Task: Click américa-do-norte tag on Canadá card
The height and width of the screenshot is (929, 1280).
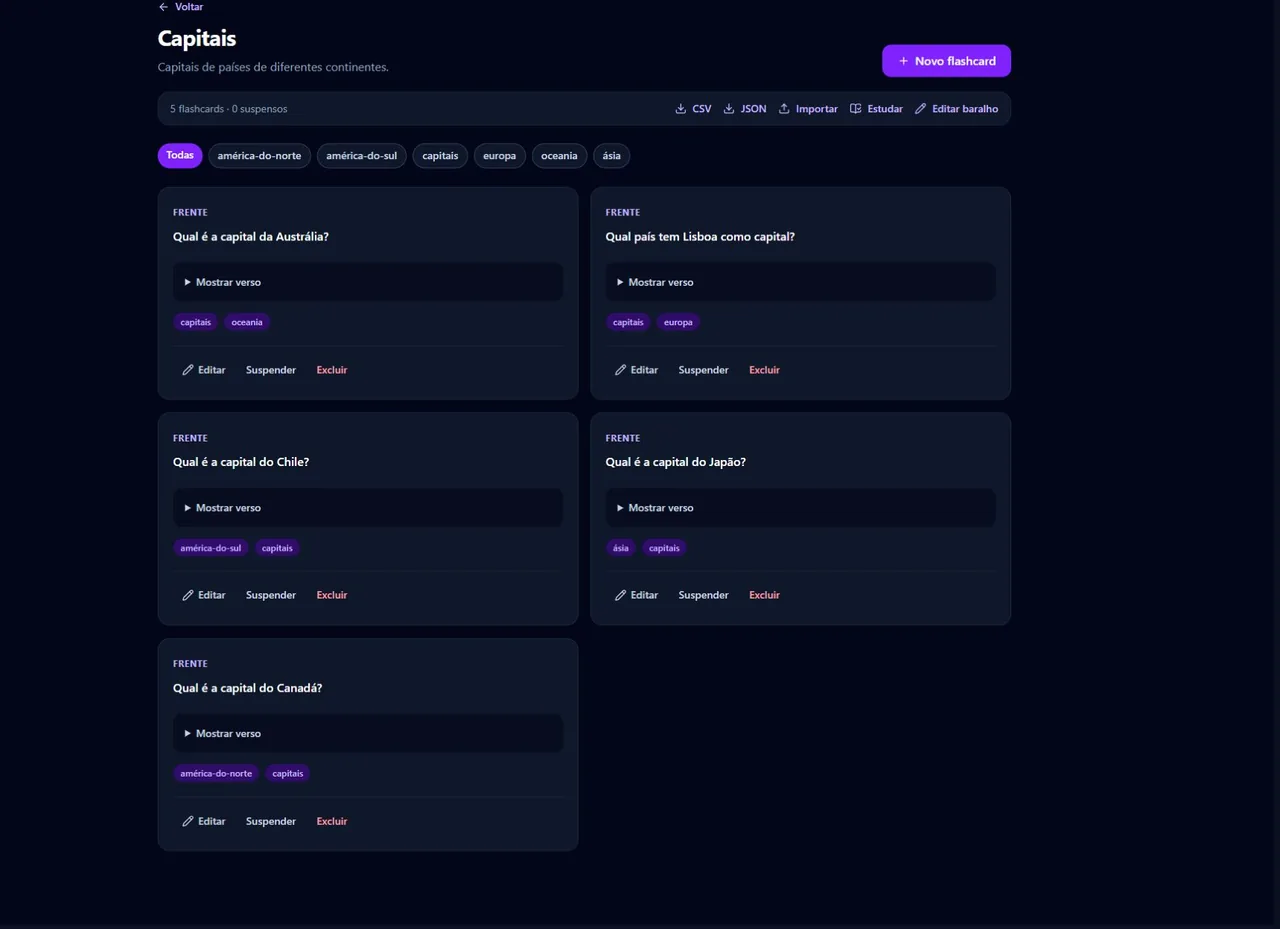Action: (x=216, y=774)
